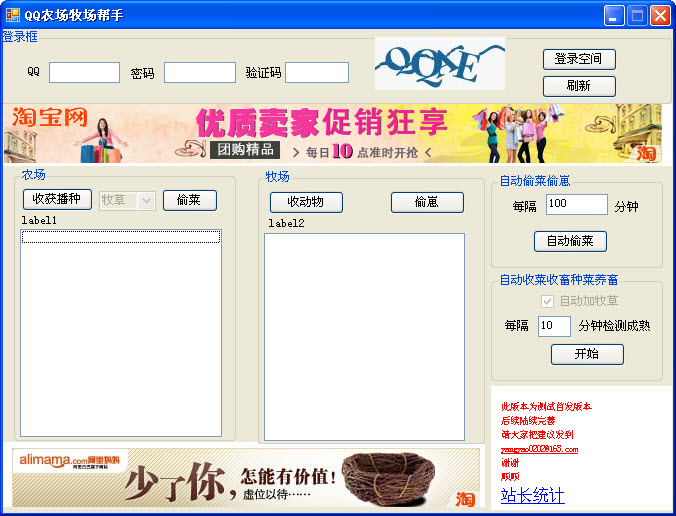Click the QQ number input field

coord(84,72)
